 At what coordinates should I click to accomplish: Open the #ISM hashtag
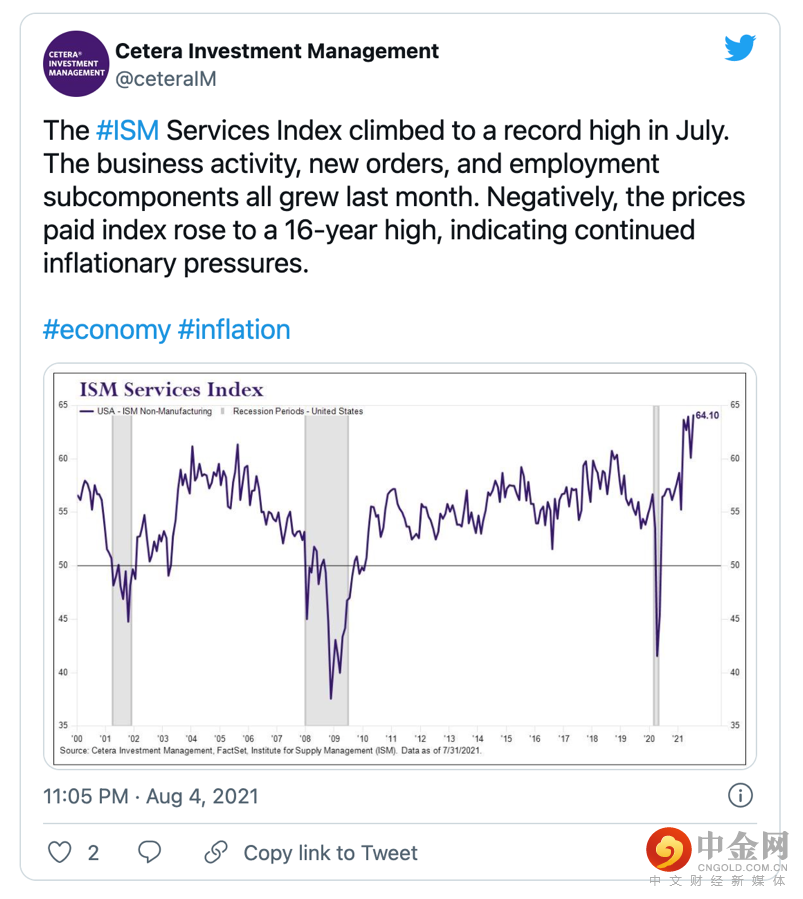coord(127,130)
